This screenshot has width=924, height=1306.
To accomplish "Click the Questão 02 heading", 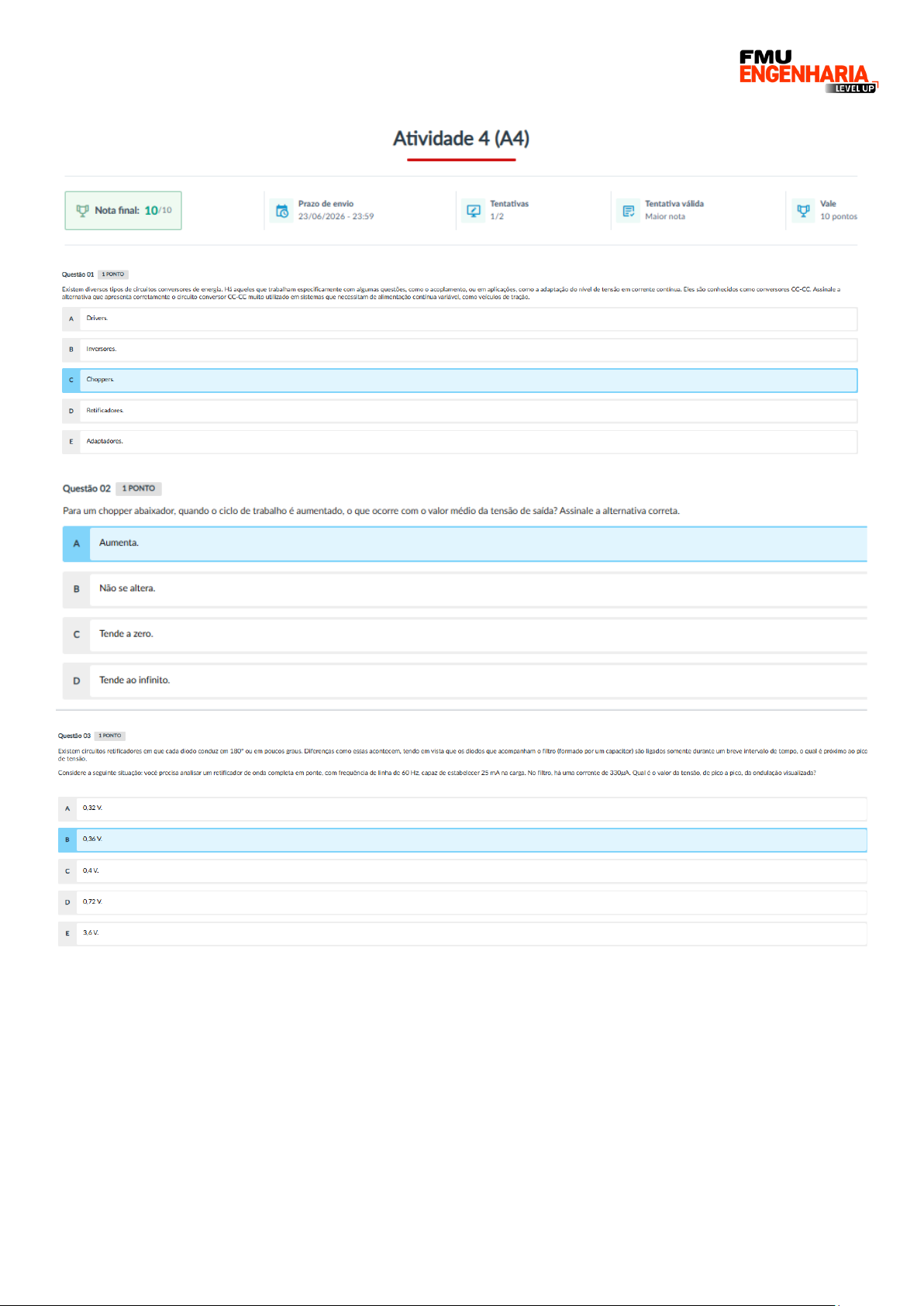I will click(x=86, y=488).
